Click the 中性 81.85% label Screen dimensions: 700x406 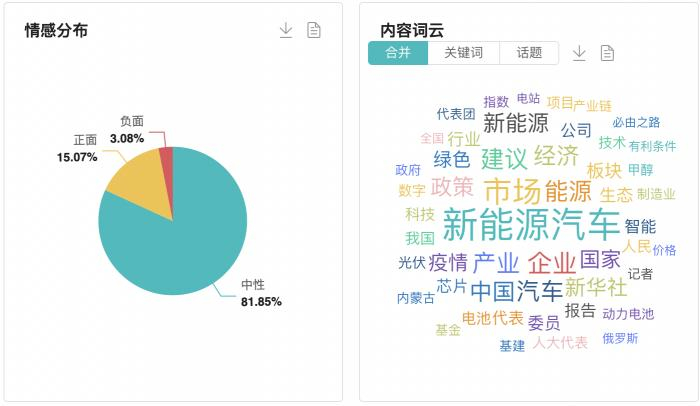(x=260, y=293)
